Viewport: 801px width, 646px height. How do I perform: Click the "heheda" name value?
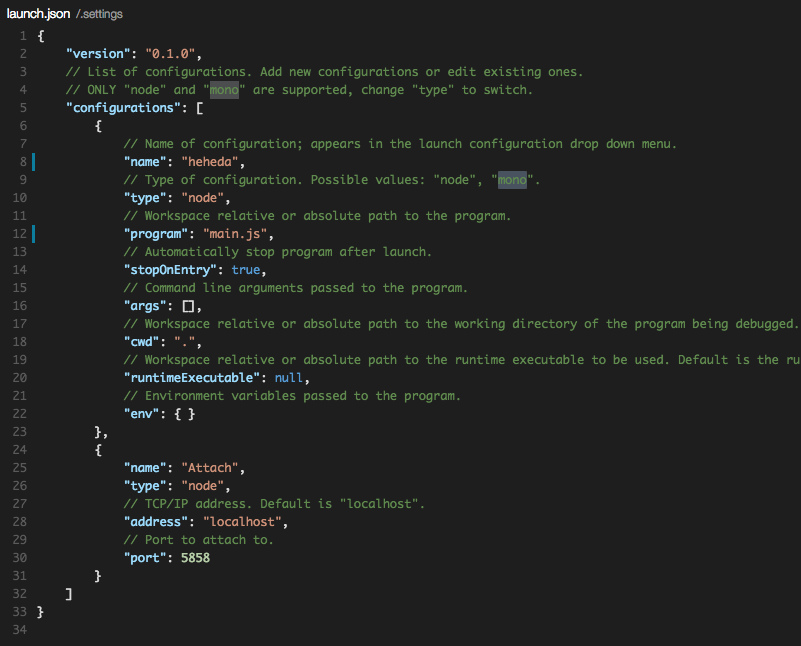click(x=210, y=162)
